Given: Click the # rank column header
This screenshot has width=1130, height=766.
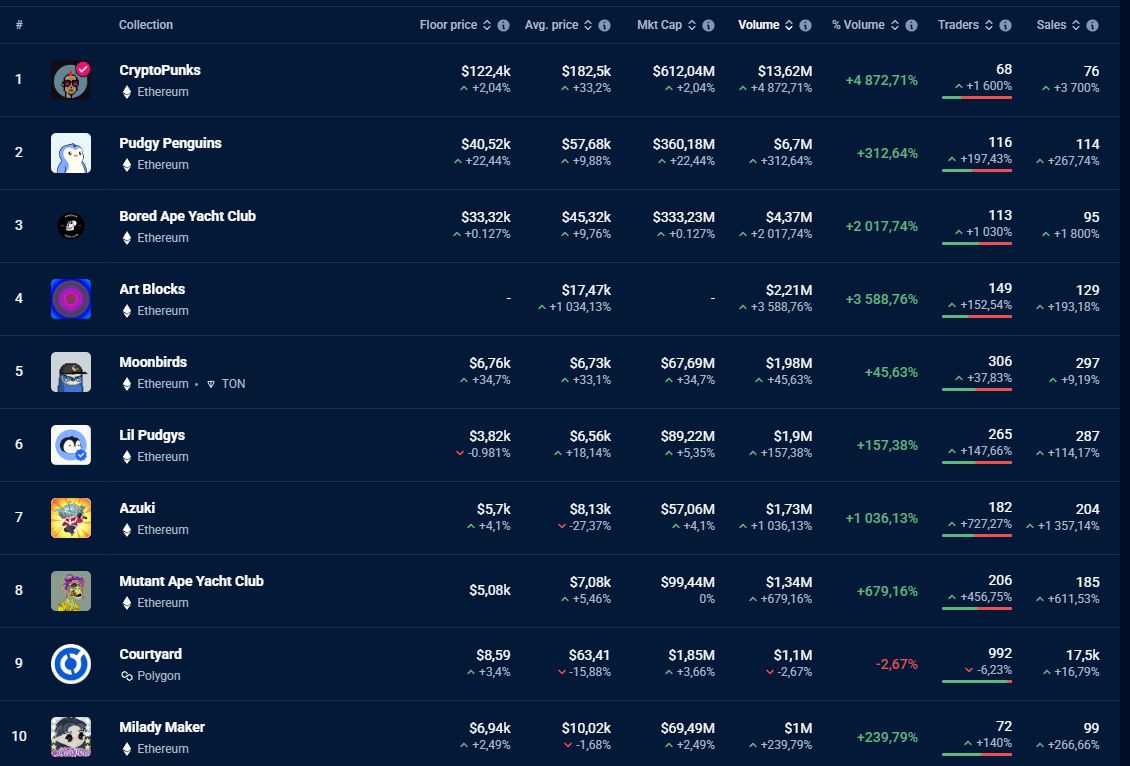Looking at the screenshot, I should [19, 25].
